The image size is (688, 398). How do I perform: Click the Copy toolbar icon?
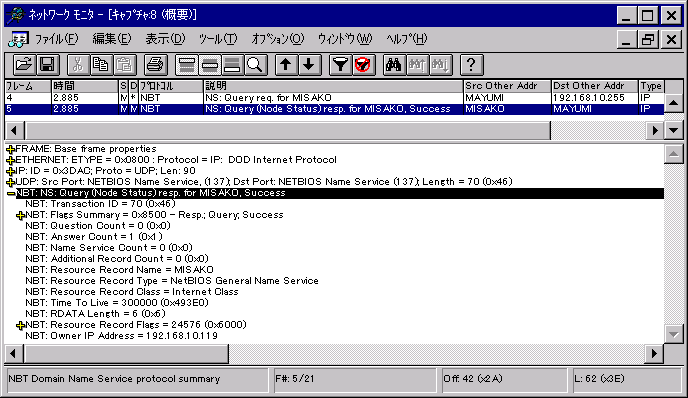[x=101, y=65]
